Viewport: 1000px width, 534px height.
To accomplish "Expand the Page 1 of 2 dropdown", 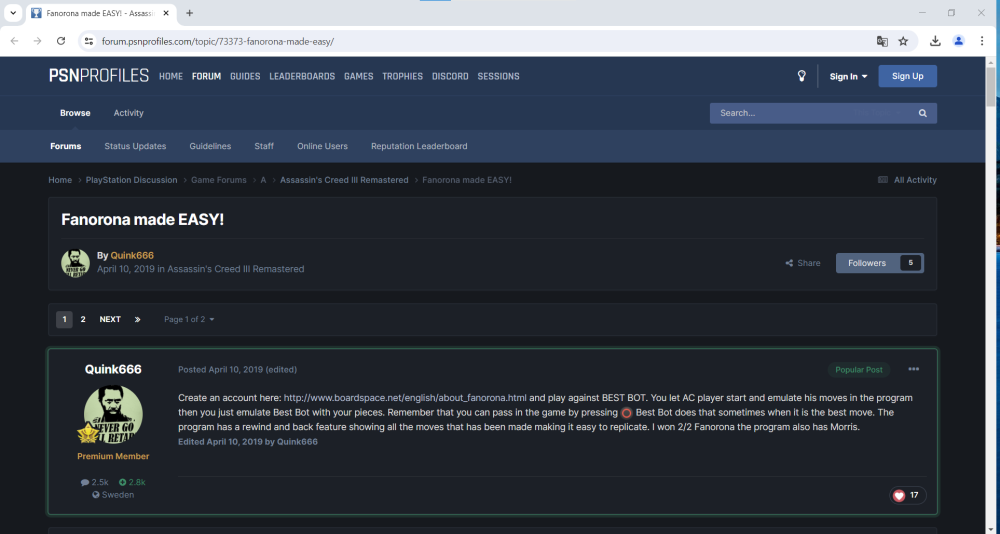I will (189, 319).
